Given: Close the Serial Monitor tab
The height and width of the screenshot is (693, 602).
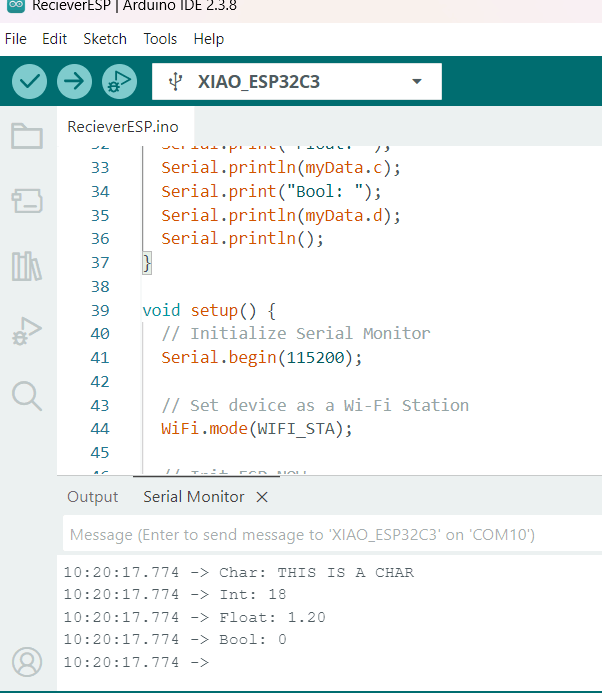Looking at the screenshot, I should [262, 497].
